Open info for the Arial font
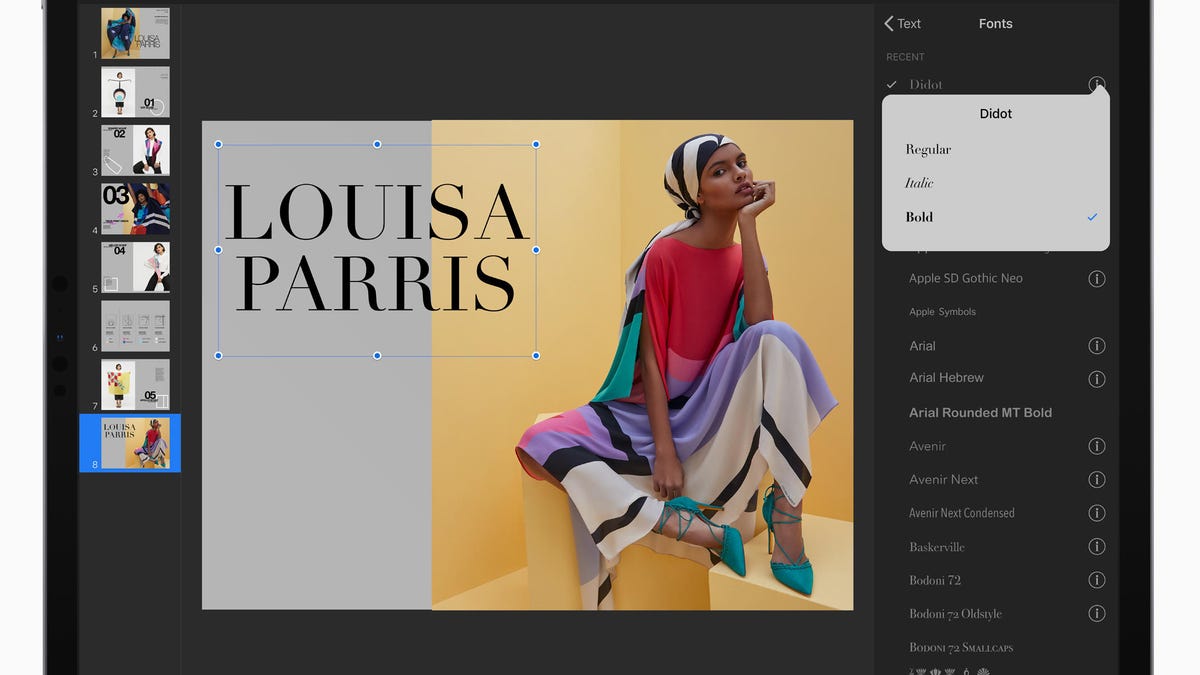The image size is (1200, 675). point(1097,345)
